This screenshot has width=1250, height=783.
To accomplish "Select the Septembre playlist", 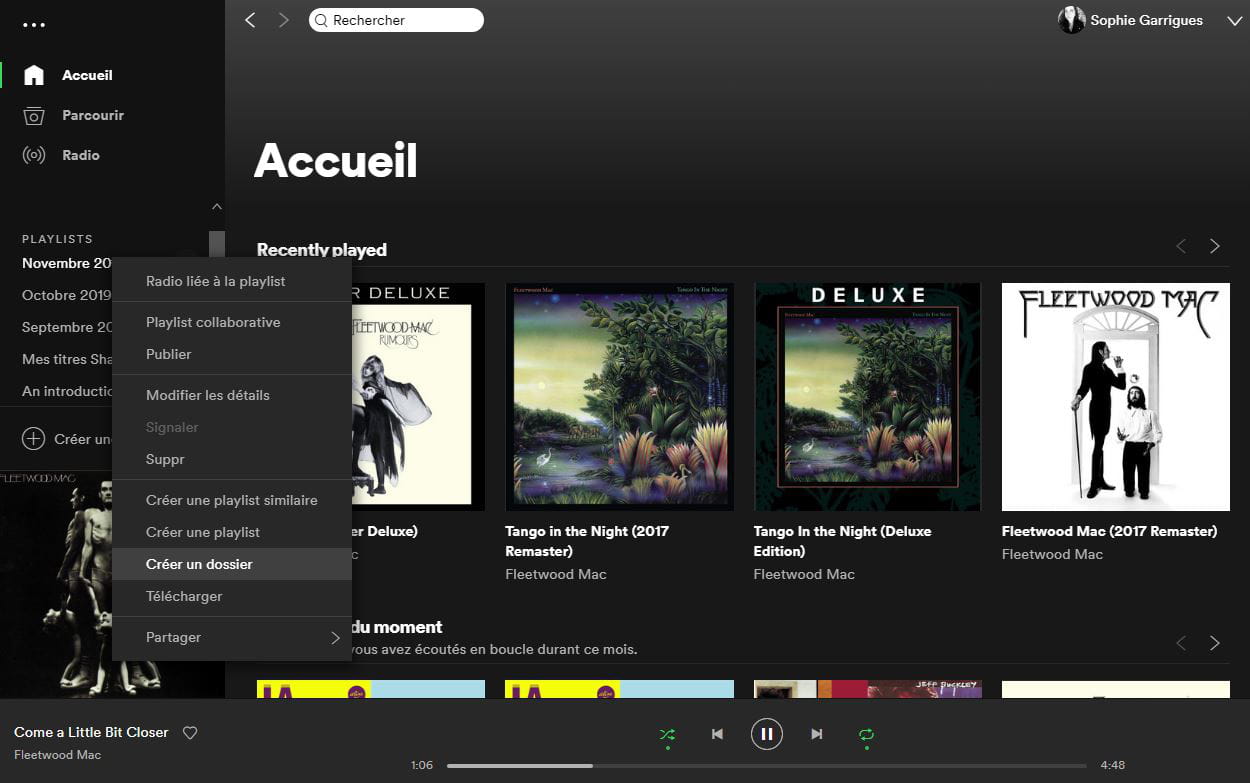I will point(67,327).
